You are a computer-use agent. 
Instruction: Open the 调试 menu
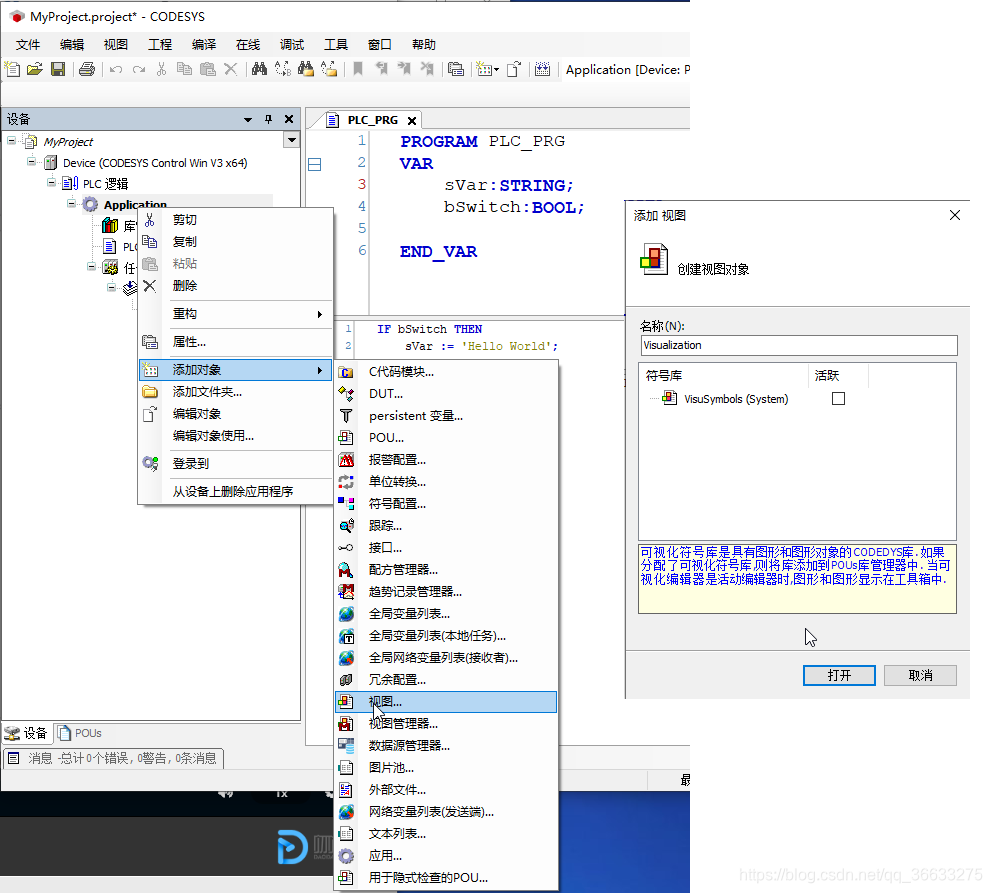click(292, 44)
